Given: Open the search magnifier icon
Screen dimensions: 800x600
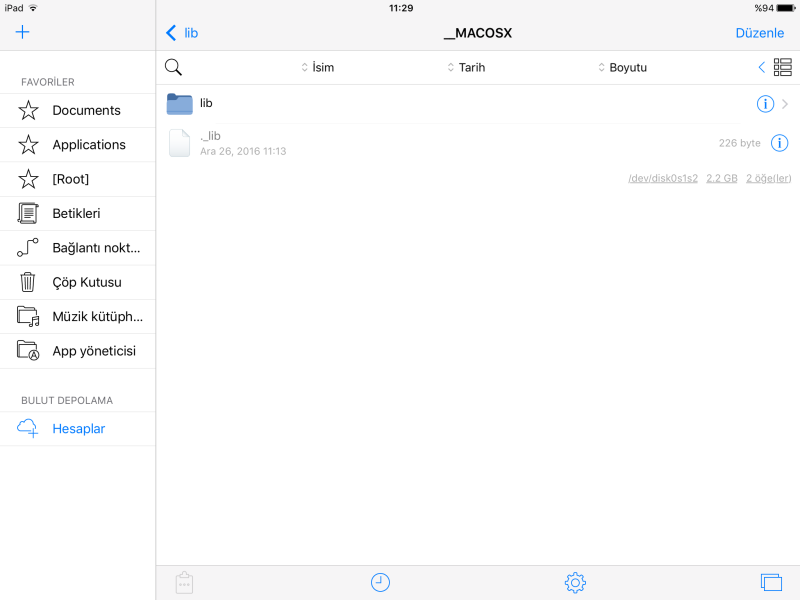Looking at the screenshot, I should [173, 67].
